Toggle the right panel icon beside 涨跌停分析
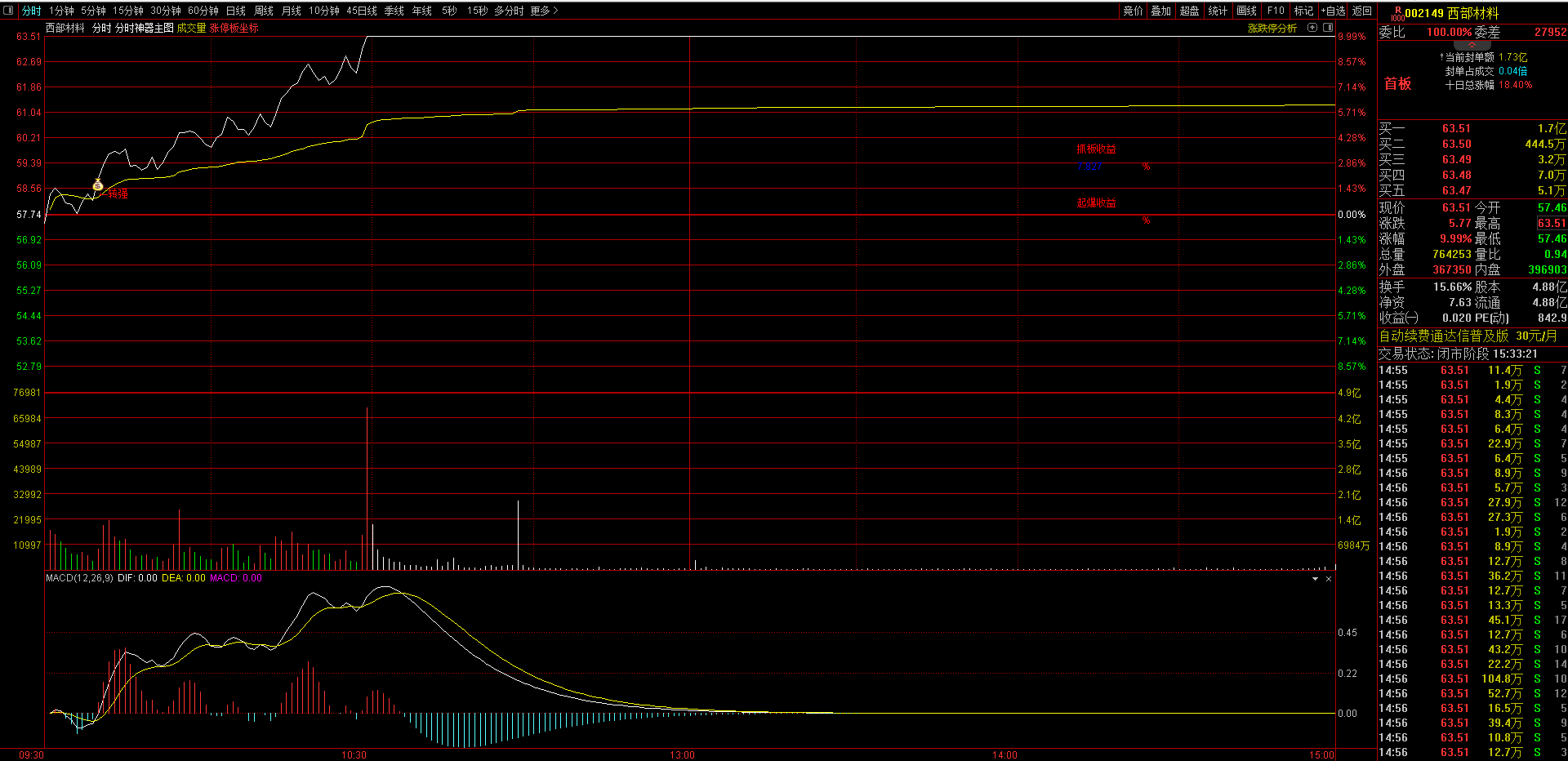The image size is (1568, 761). pyautogui.click(x=1328, y=28)
